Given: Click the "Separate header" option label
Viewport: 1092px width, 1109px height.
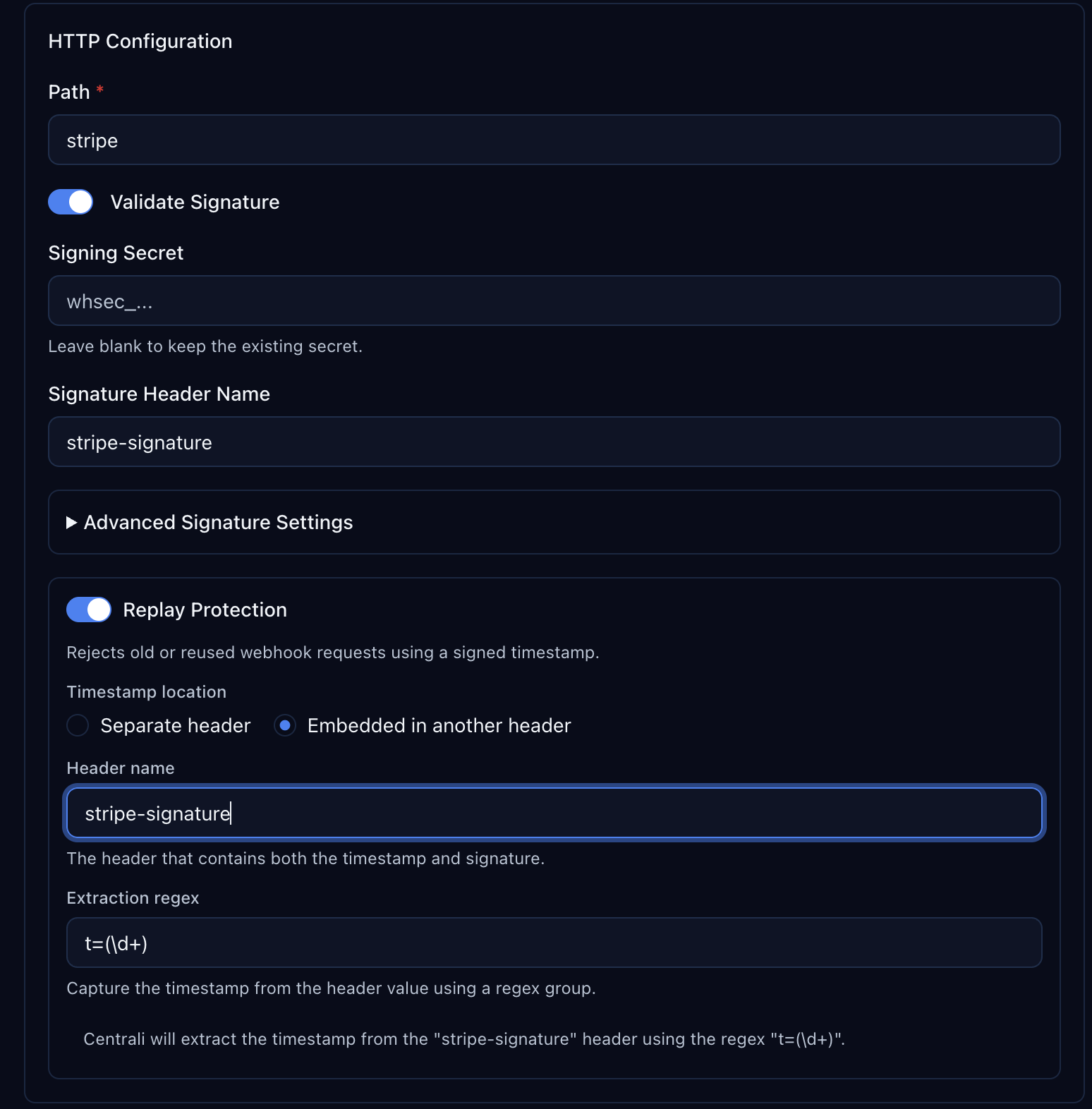Looking at the screenshot, I should coord(175,726).
